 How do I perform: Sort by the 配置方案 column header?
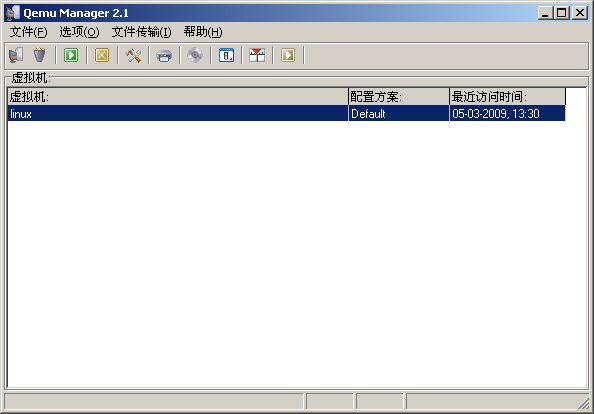[x=399, y=97]
